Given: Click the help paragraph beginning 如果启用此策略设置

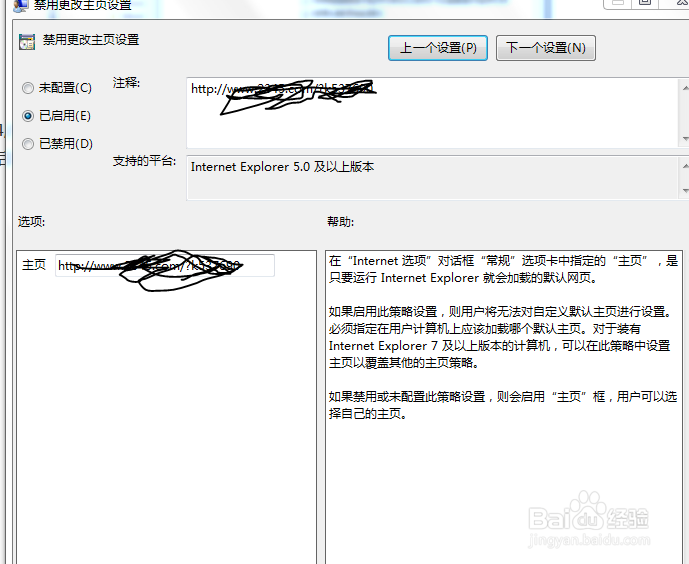Looking at the screenshot, I should click(500, 337).
